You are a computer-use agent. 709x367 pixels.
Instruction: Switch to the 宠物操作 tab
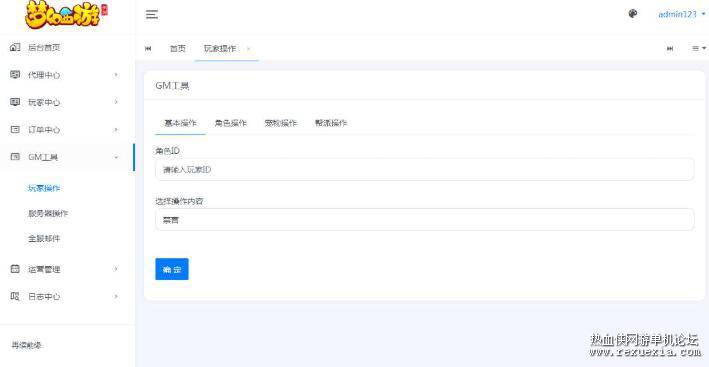(281, 123)
